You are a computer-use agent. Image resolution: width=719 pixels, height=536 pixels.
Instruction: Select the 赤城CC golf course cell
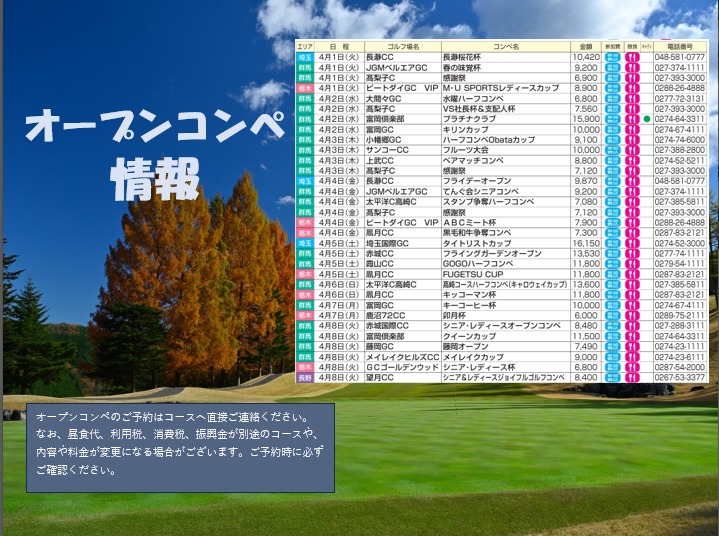coord(403,254)
